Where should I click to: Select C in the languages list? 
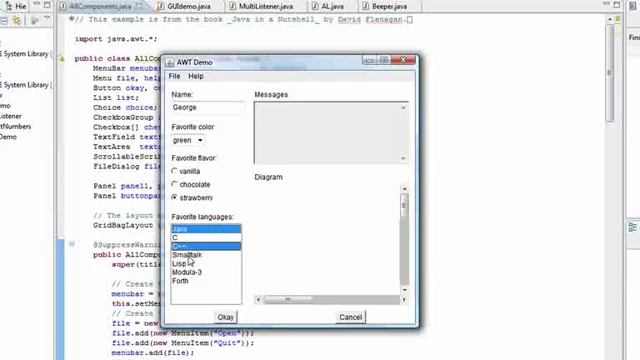[206, 238]
